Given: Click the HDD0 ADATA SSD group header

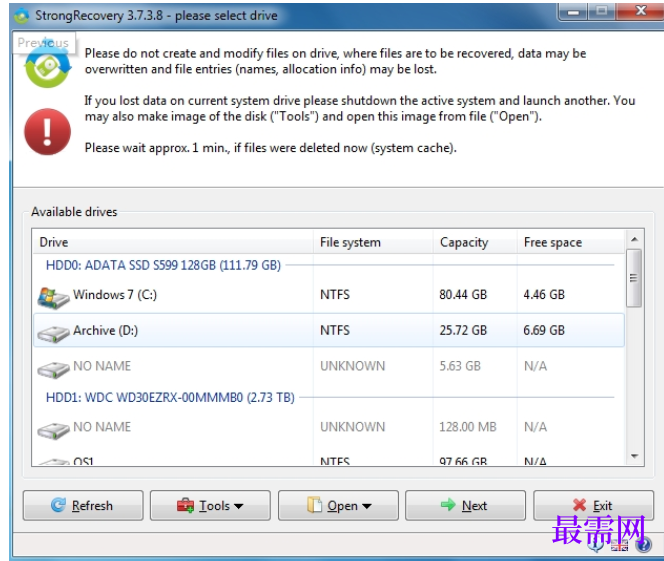Looking at the screenshot, I should 163,265.
